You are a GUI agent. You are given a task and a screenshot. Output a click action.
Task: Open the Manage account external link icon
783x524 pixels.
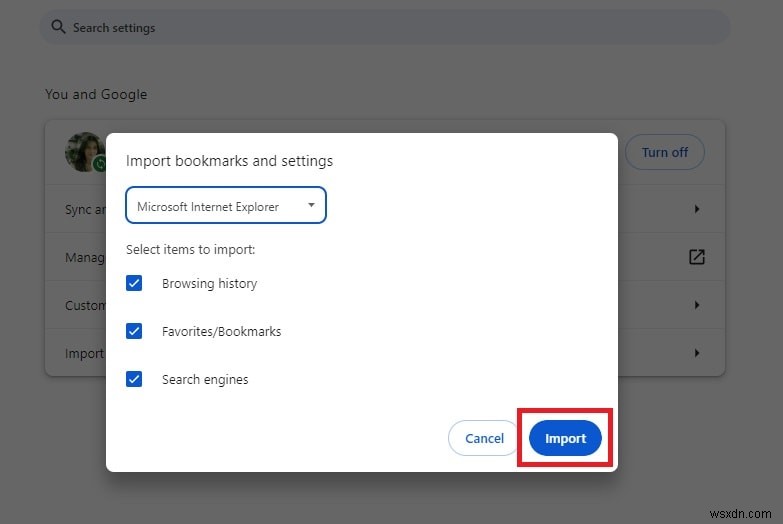[697, 257]
